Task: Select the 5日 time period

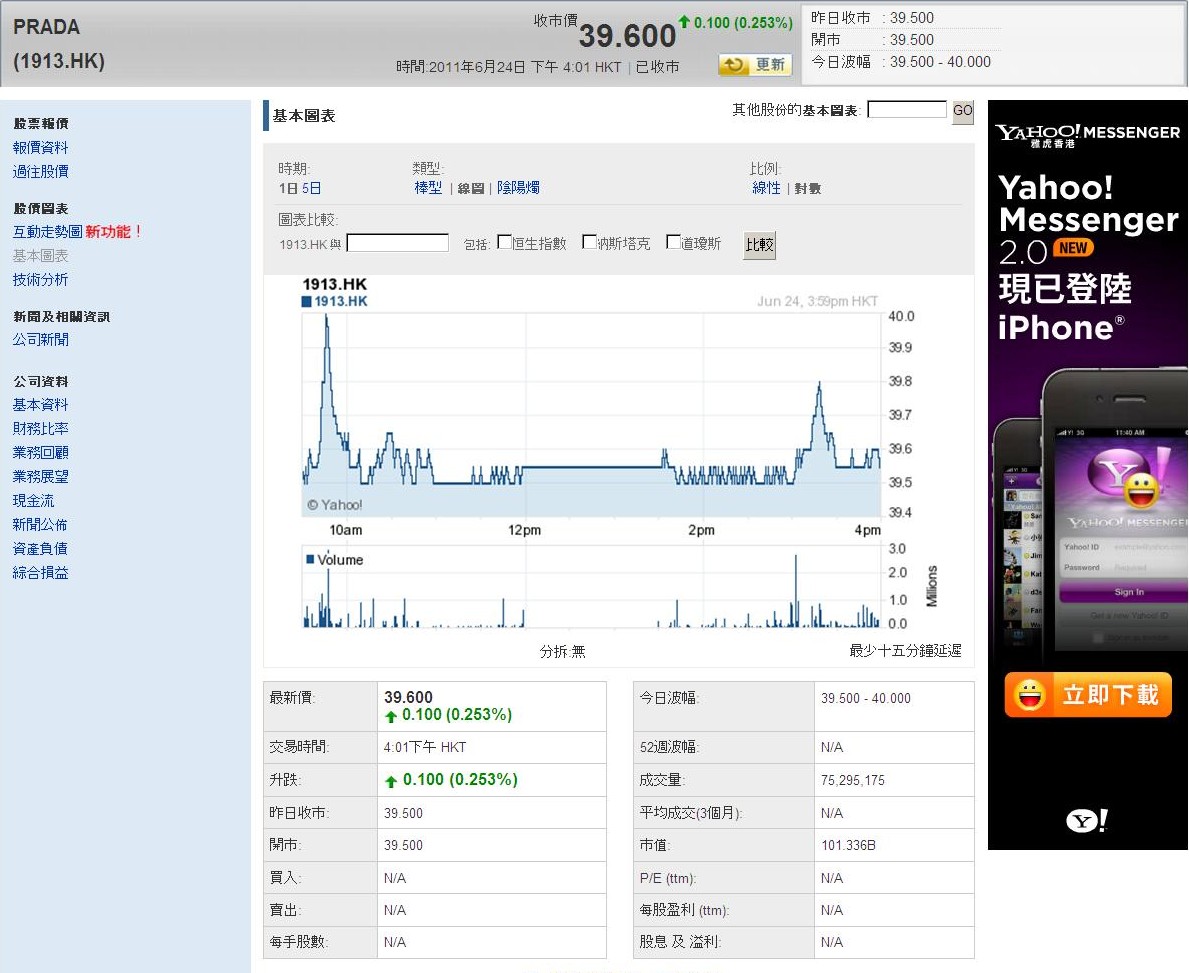Action: (312, 188)
